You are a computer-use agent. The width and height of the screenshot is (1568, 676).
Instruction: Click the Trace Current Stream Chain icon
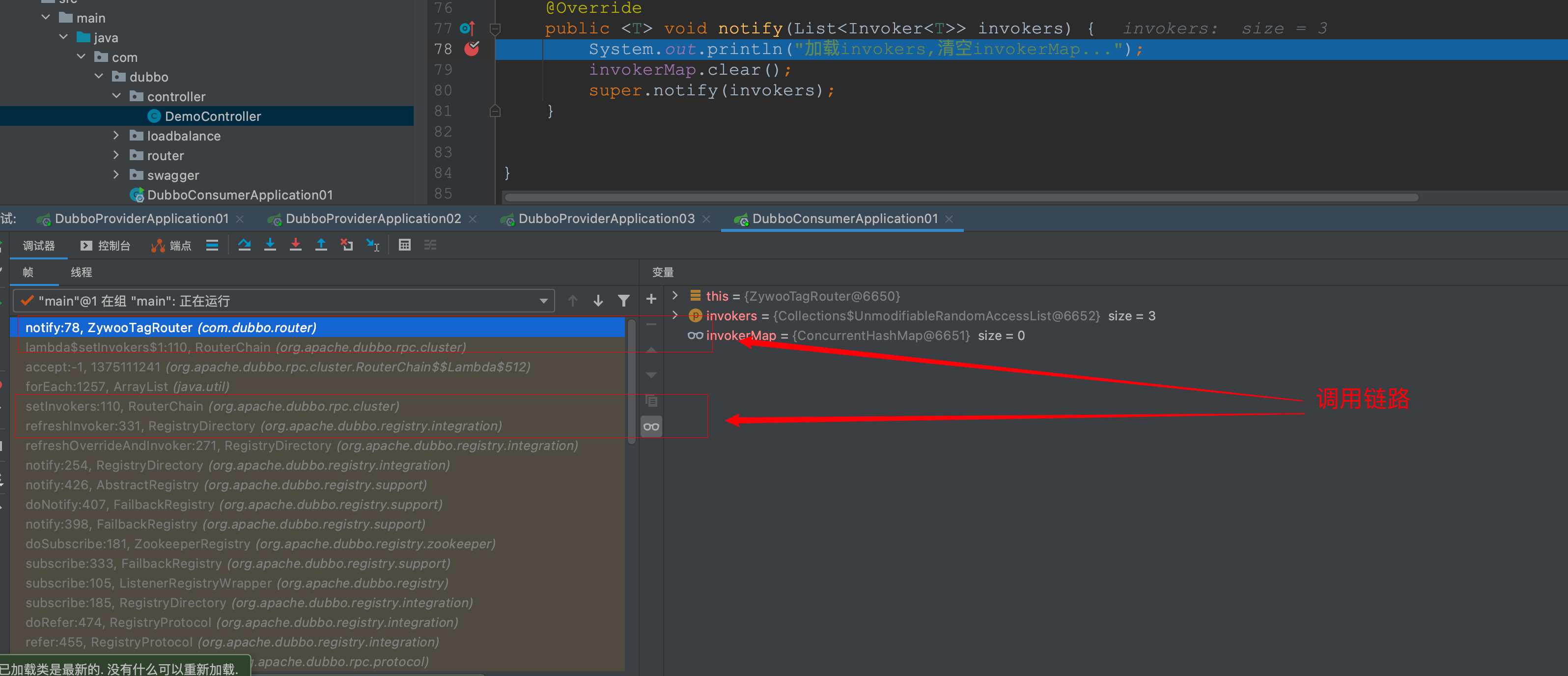click(430, 245)
